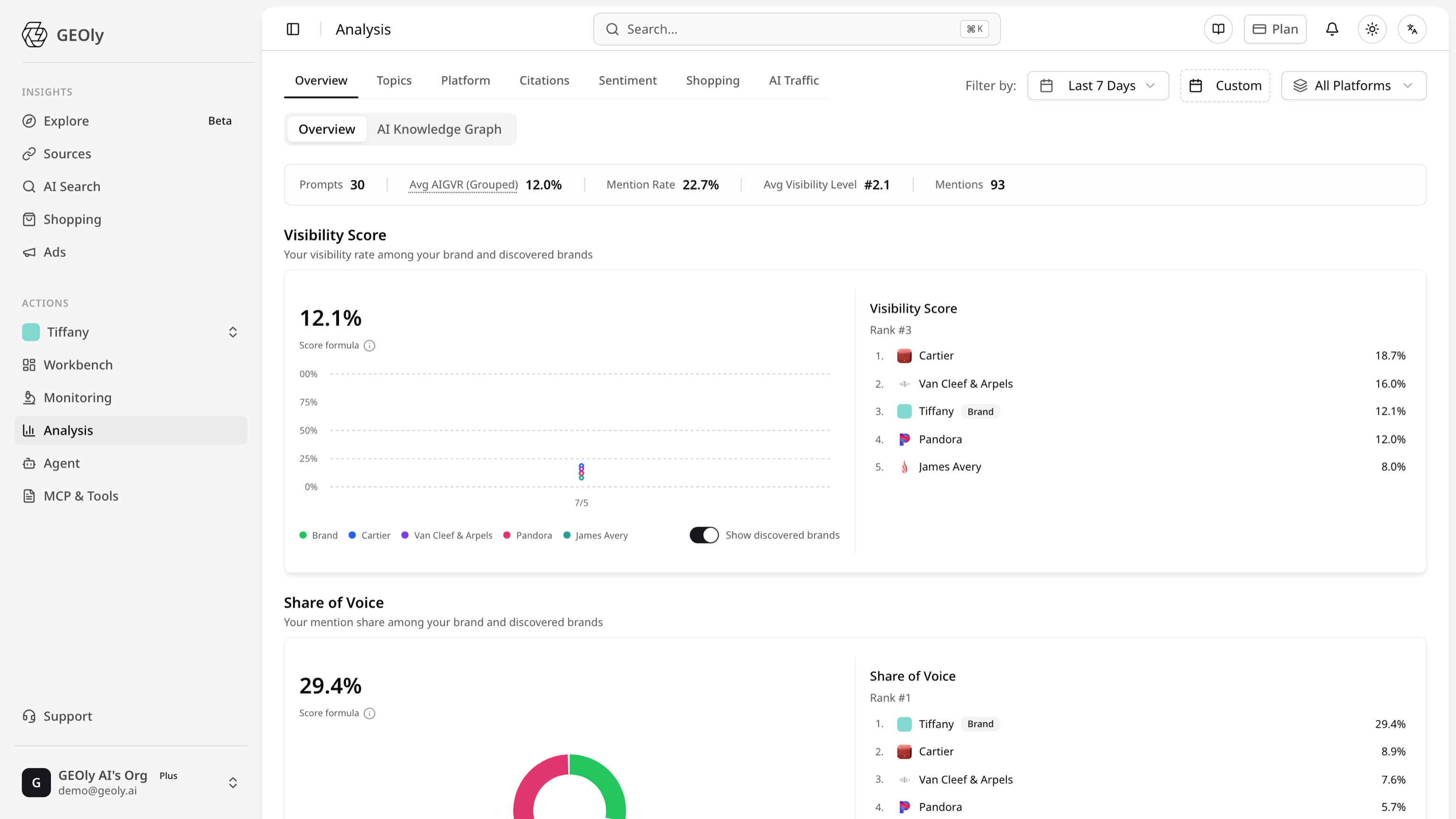Click the Avg AIGVR (Grouped) label
1456x819 pixels.
click(463, 185)
